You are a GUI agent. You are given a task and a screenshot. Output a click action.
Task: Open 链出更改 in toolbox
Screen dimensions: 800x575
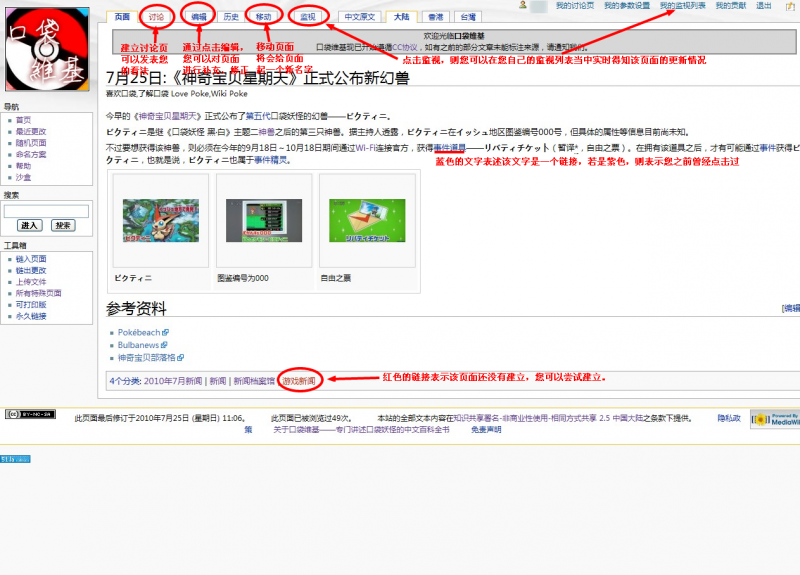point(31,270)
